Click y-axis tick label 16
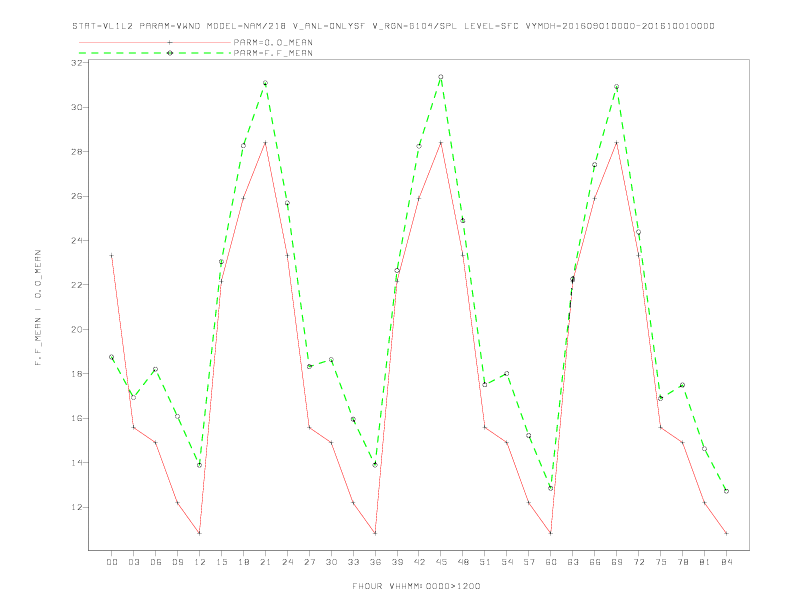Viewport: 792px width, 612px height. point(77,418)
